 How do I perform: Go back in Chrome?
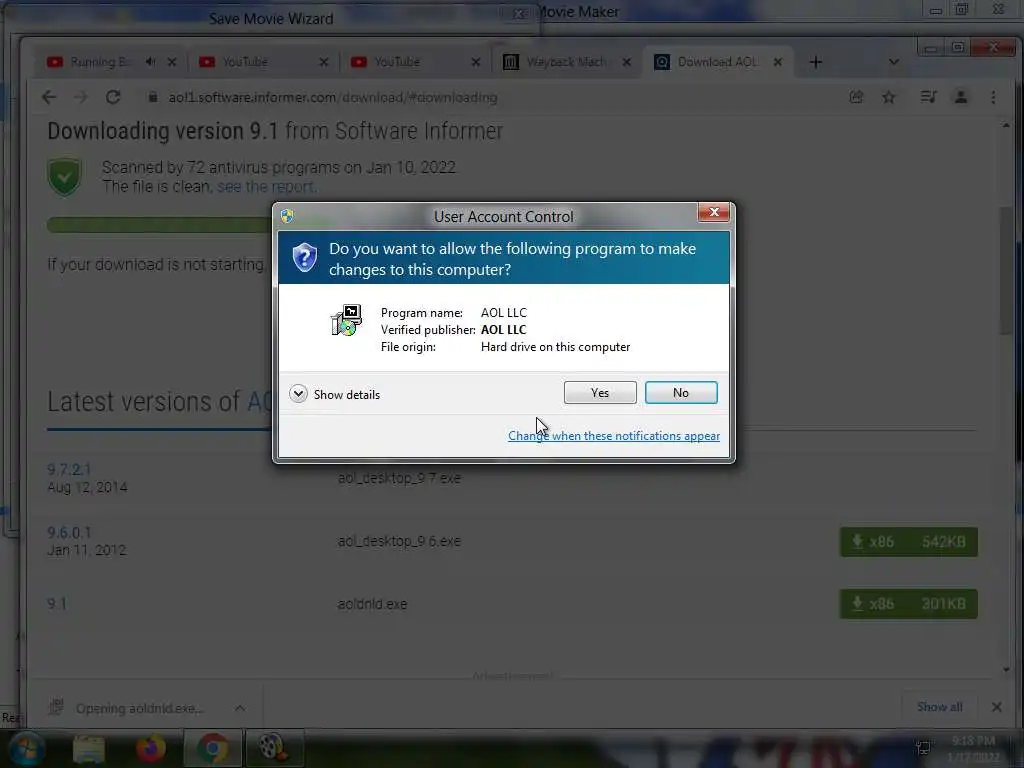[49, 97]
